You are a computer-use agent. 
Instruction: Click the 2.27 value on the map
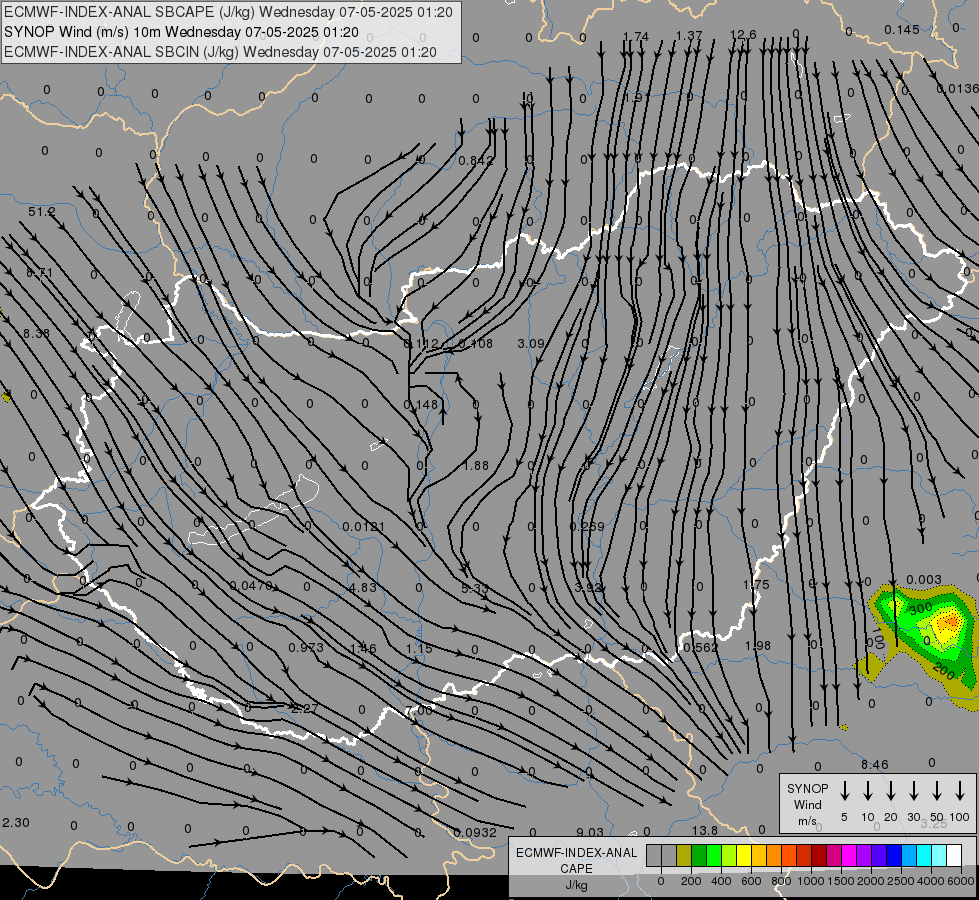305,708
